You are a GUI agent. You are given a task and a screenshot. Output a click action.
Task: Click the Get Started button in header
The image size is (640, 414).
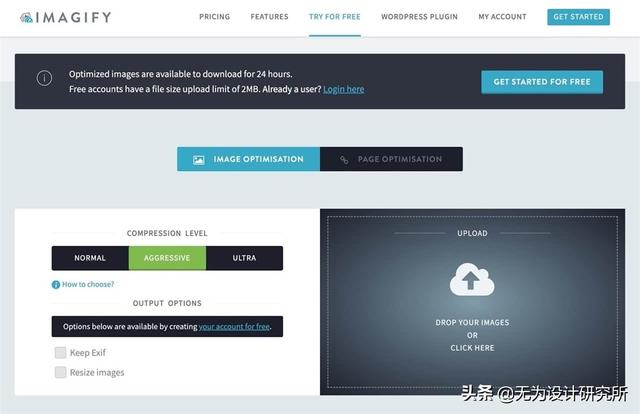point(578,17)
